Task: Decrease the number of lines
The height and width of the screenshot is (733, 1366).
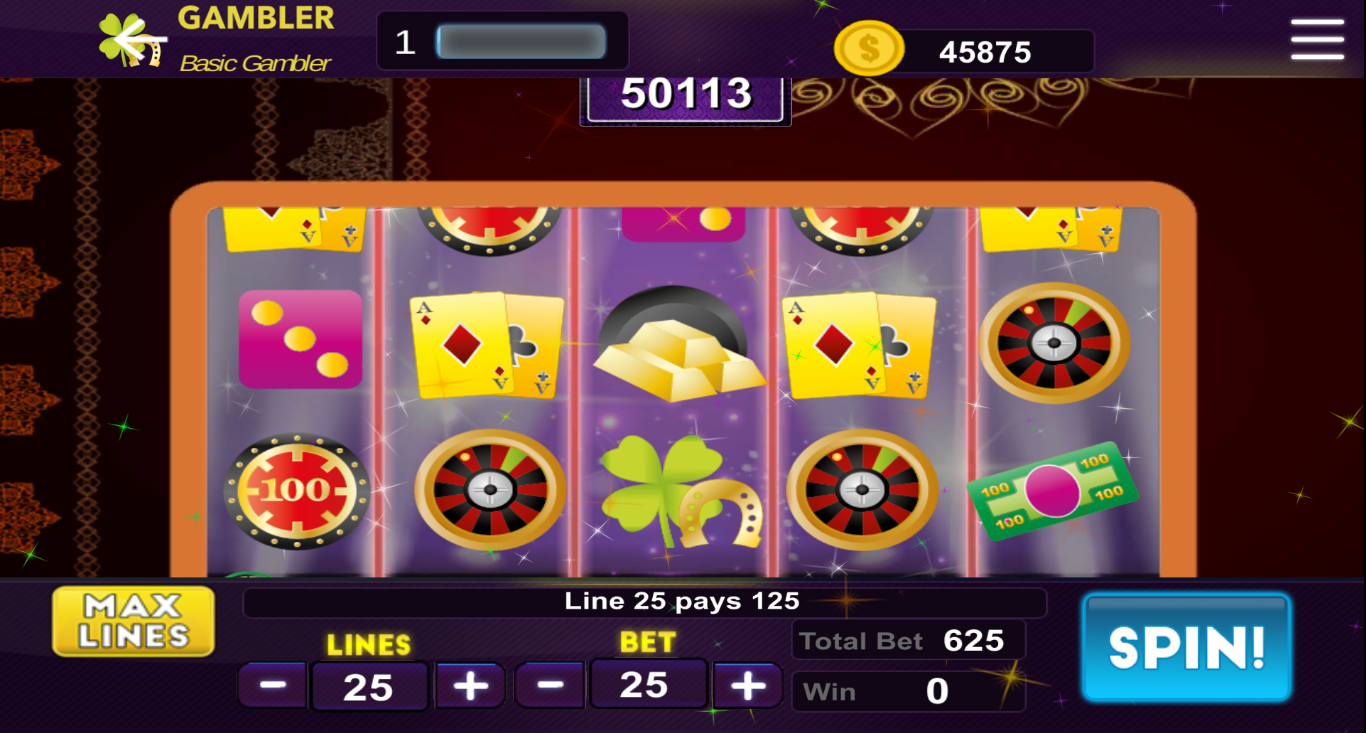Action: click(273, 685)
